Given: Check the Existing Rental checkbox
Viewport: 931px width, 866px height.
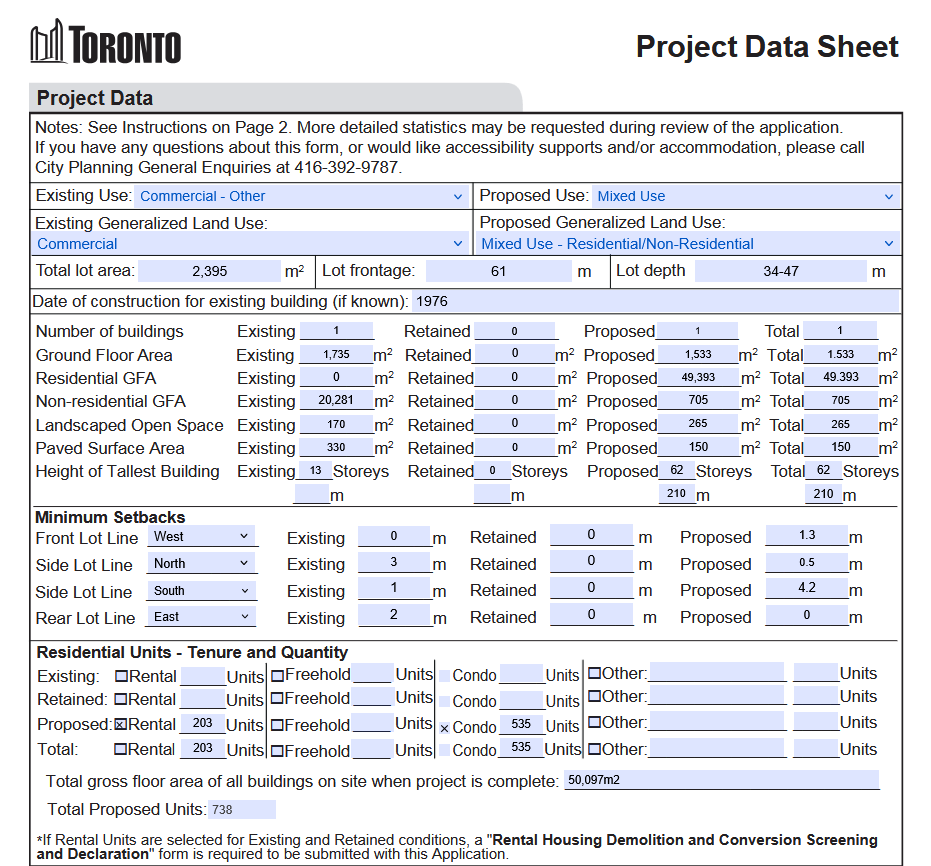Looking at the screenshot, I should (x=121, y=676).
